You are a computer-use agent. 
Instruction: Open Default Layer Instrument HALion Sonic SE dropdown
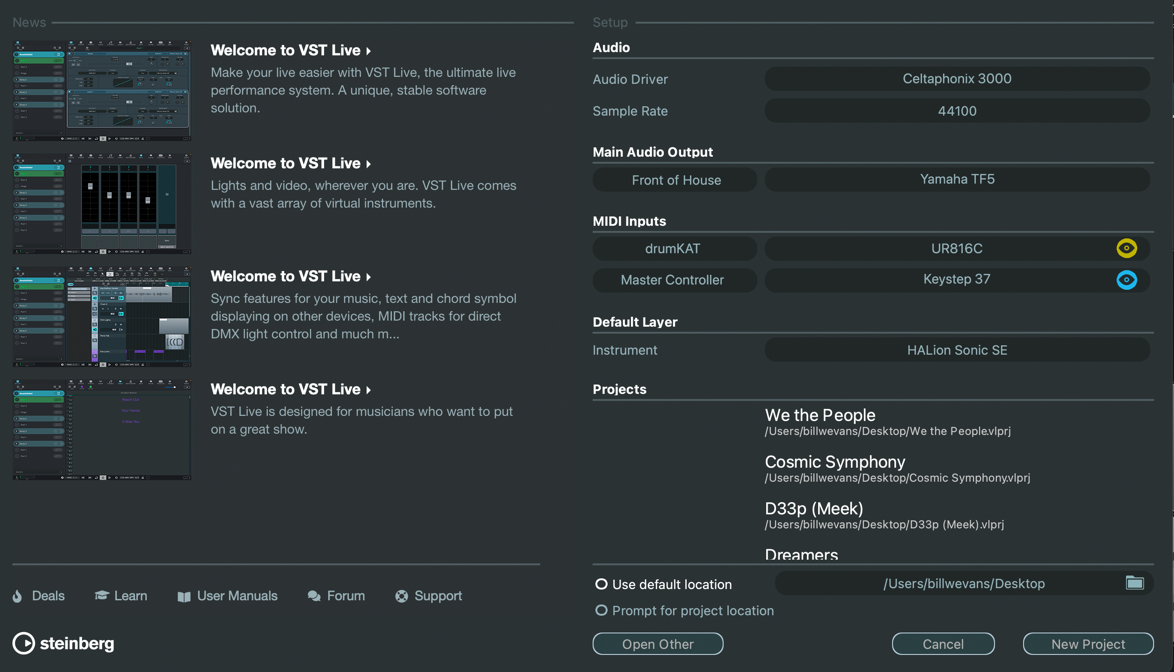pyautogui.click(x=956, y=350)
